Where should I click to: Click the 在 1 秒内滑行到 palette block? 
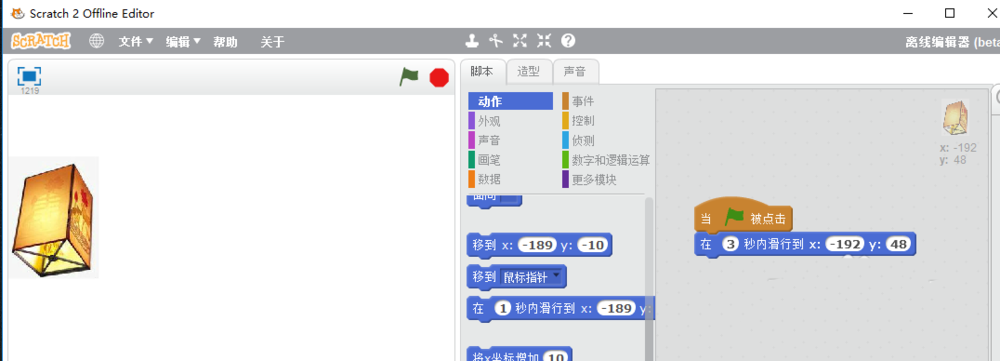(560, 309)
